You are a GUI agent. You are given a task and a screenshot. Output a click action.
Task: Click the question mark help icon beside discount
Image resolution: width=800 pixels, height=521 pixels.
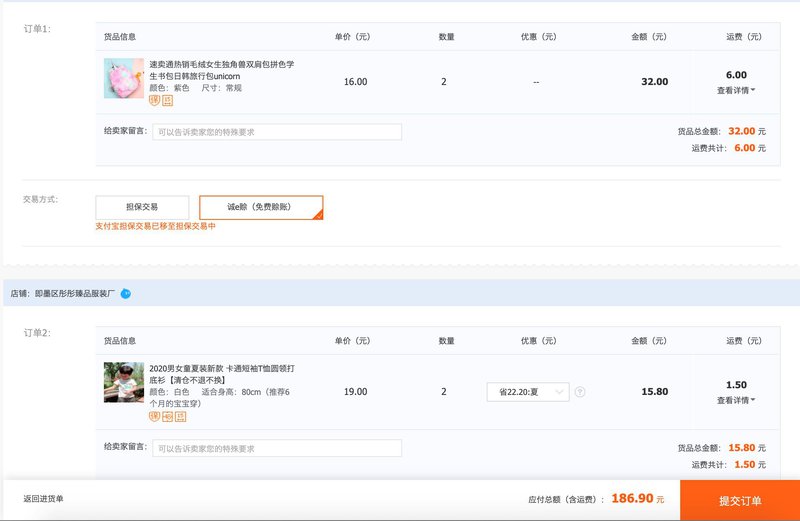pos(580,392)
